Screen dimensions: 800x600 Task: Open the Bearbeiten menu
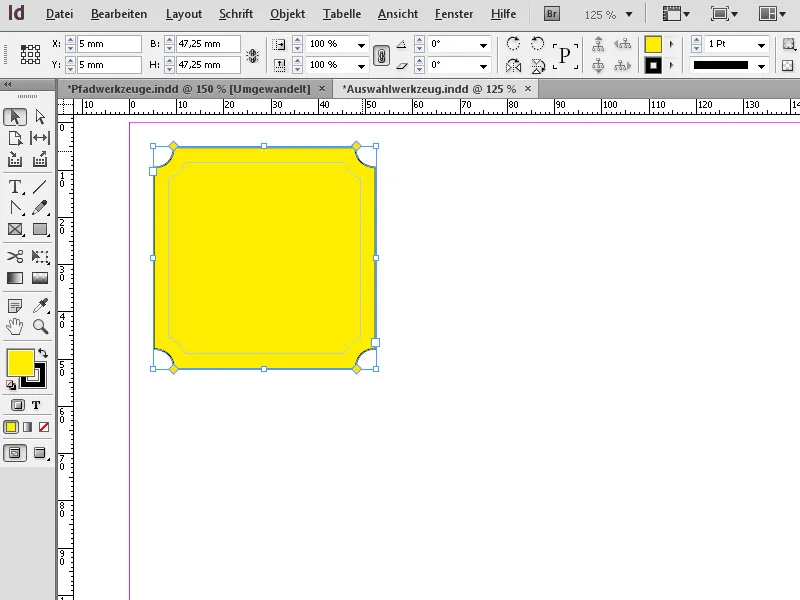click(x=119, y=14)
